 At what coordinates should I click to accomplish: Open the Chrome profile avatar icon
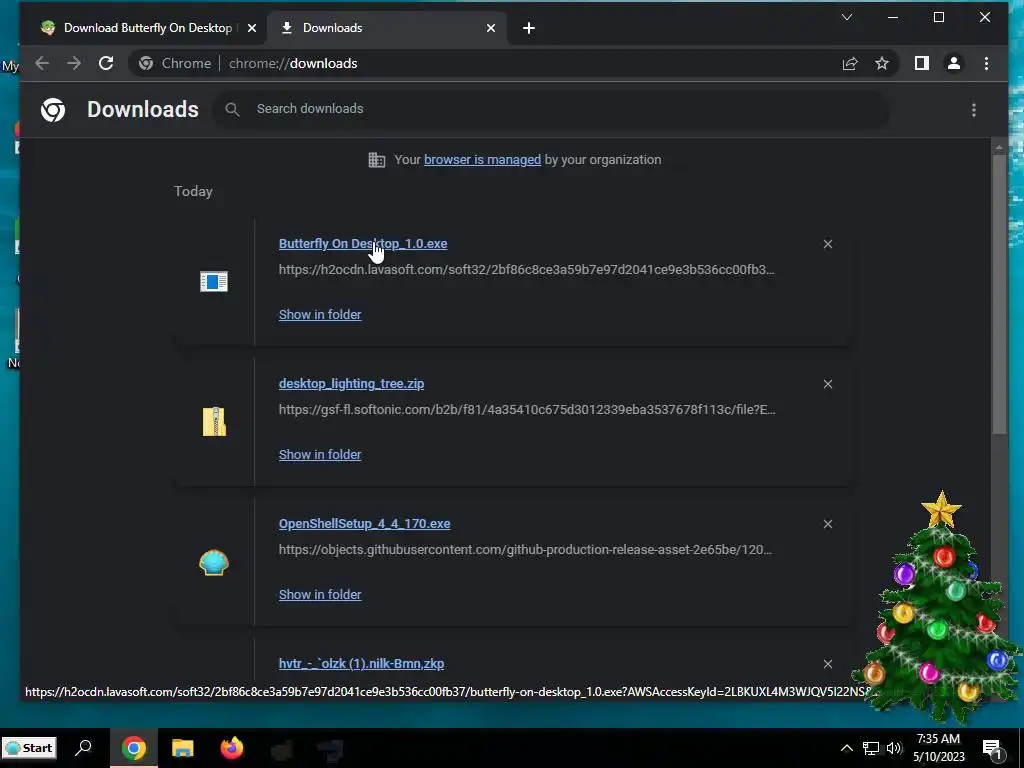coord(953,63)
